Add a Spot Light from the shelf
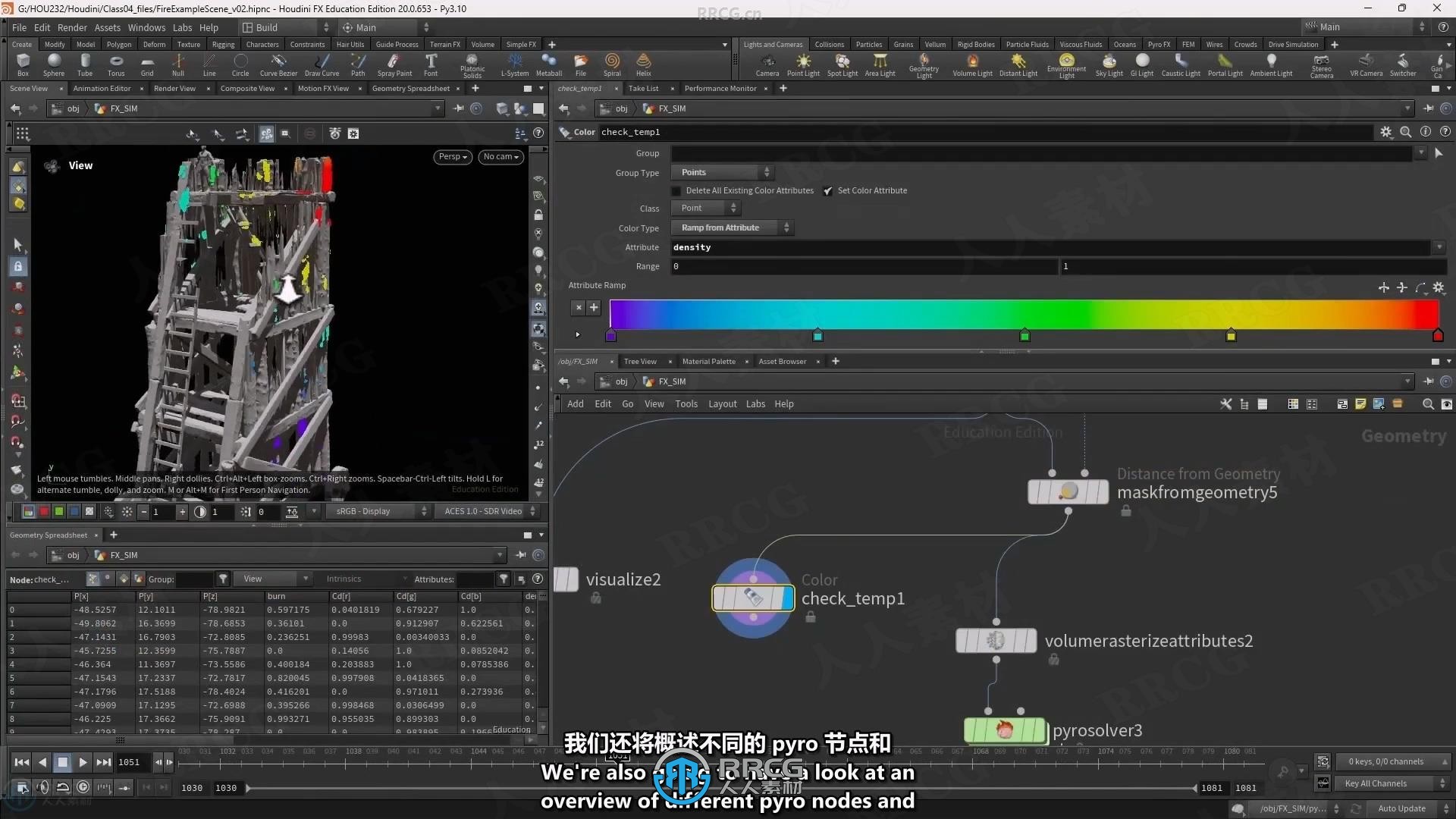 (843, 65)
